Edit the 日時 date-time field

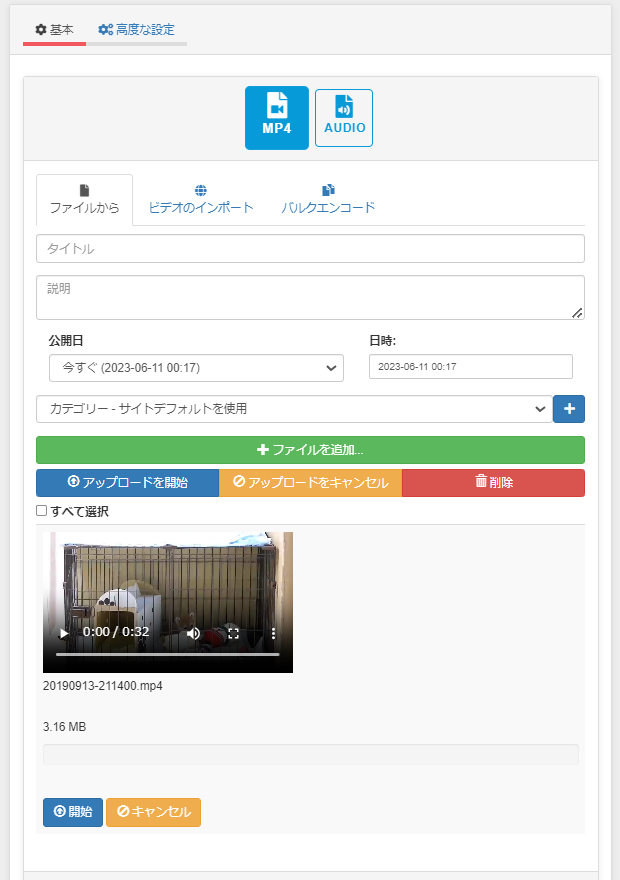click(x=471, y=366)
